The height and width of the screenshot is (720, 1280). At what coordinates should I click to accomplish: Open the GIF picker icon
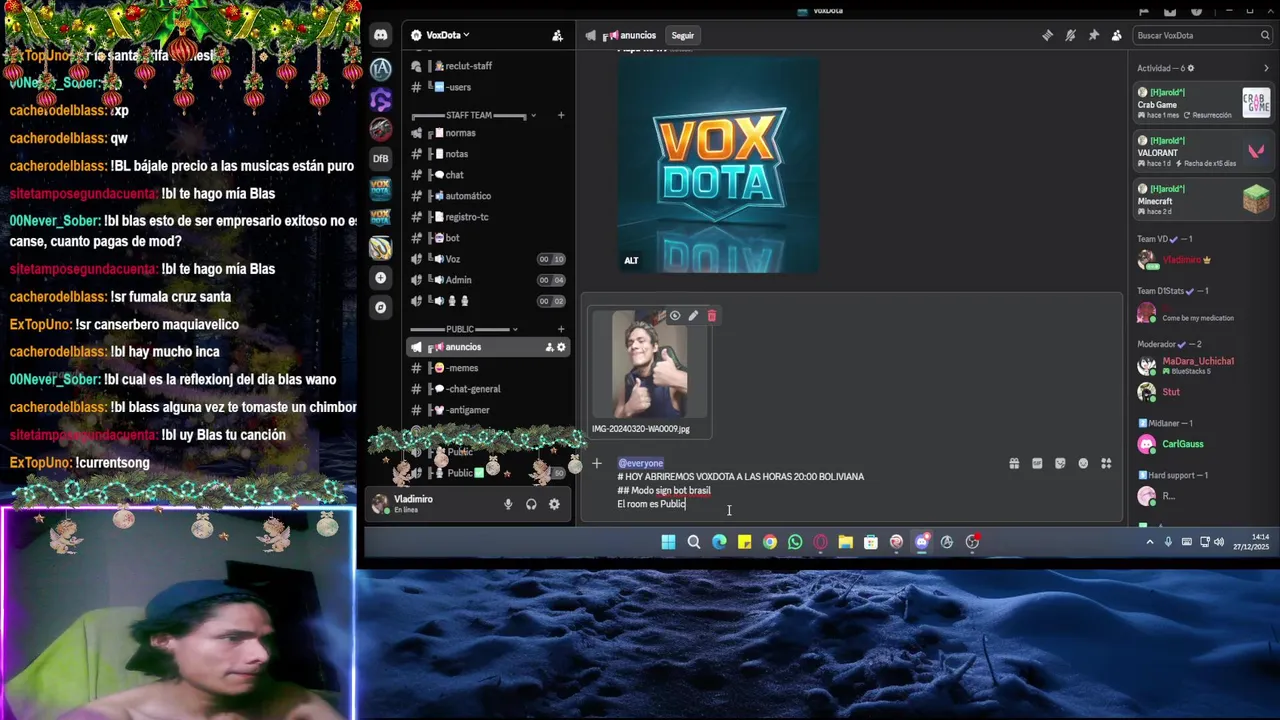(1037, 463)
